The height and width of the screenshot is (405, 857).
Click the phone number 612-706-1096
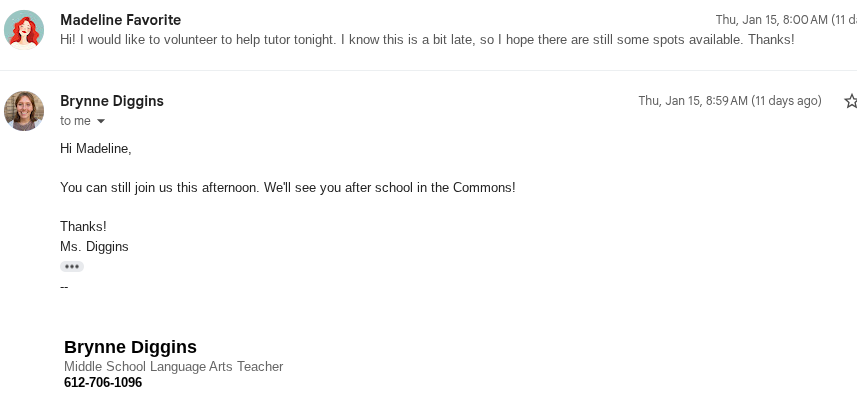tap(103, 383)
